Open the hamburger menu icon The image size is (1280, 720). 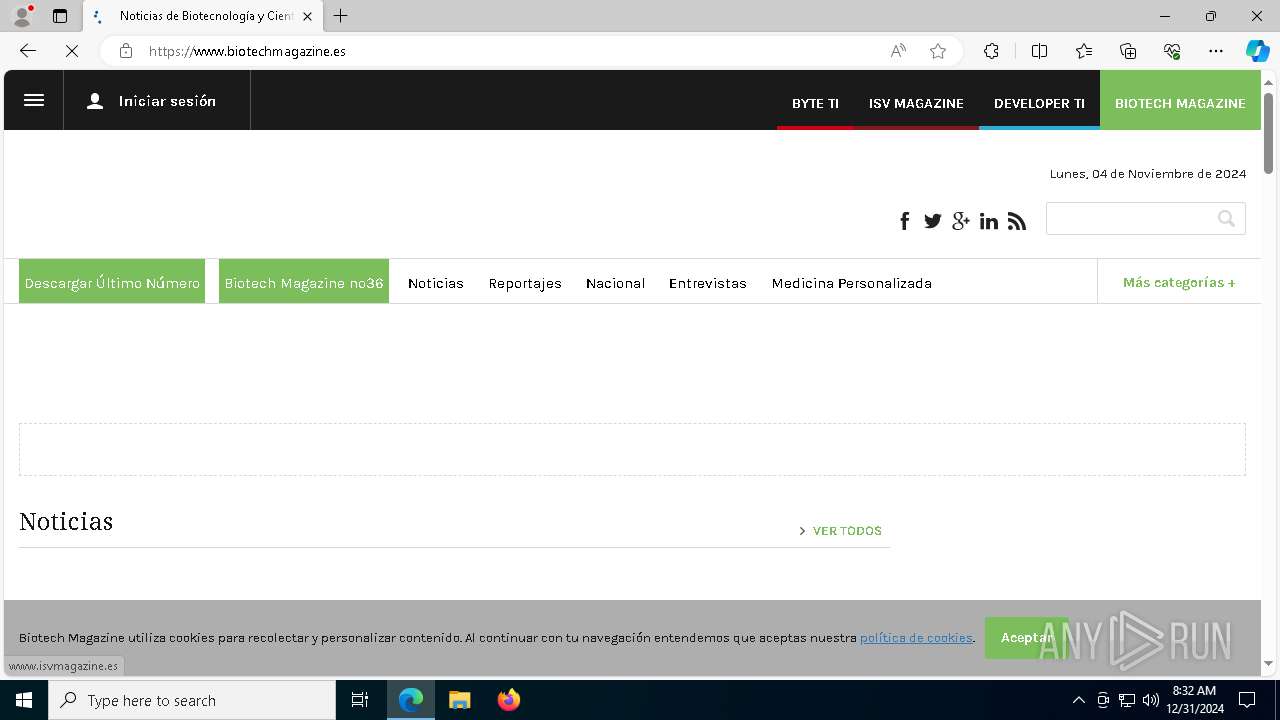(34, 100)
